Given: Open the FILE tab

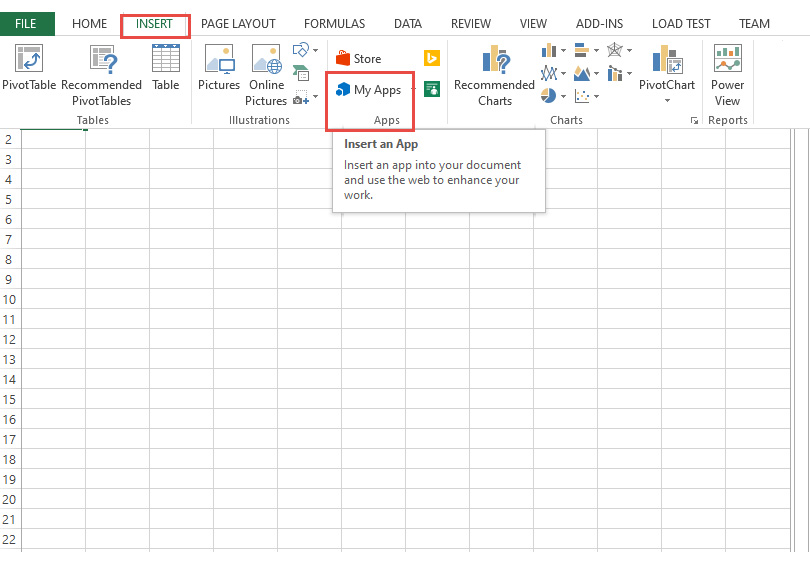Looking at the screenshot, I should click(x=26, y=24).
